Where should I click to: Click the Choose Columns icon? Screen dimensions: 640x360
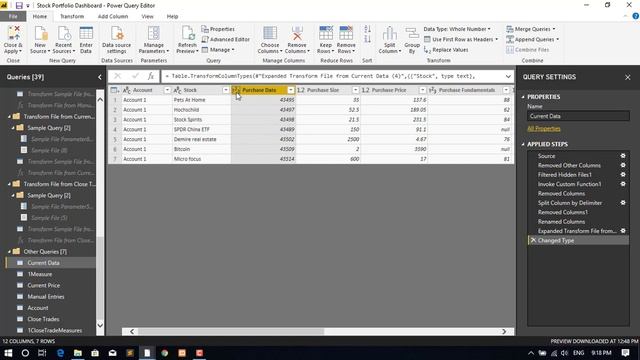click(270, 33)
